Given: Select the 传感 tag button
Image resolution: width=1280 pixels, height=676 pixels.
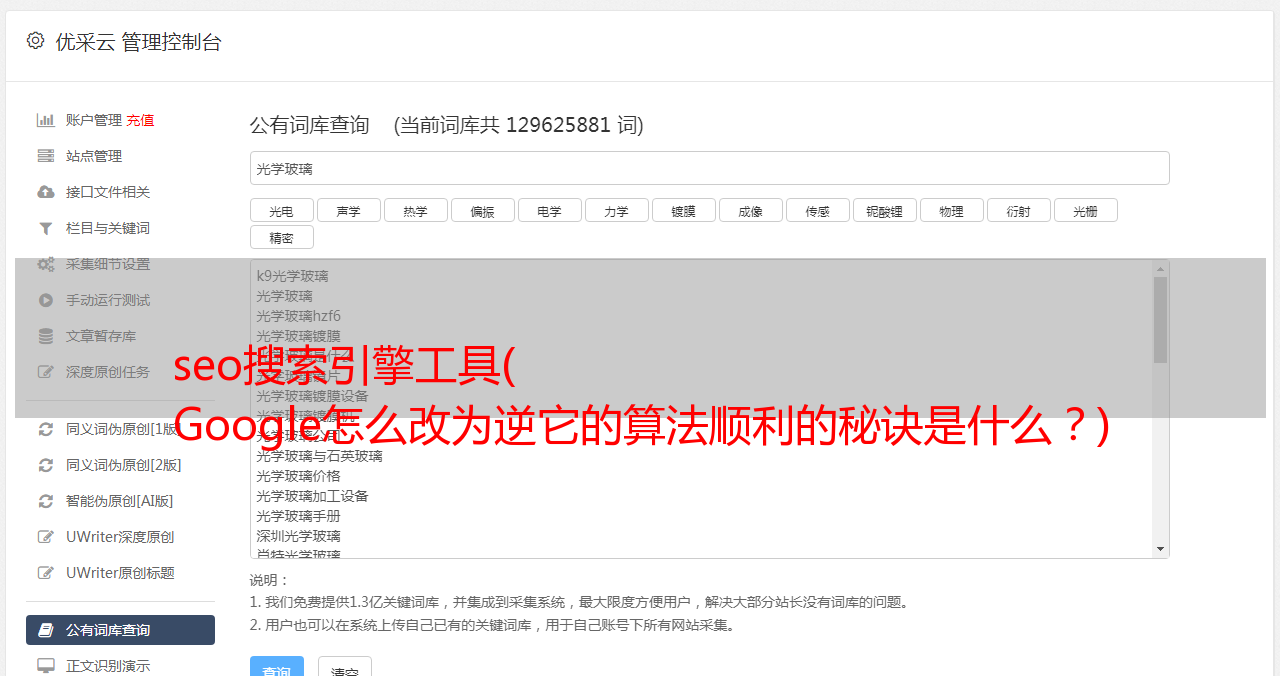Looking at the screenshot, I should coord(817,210).
